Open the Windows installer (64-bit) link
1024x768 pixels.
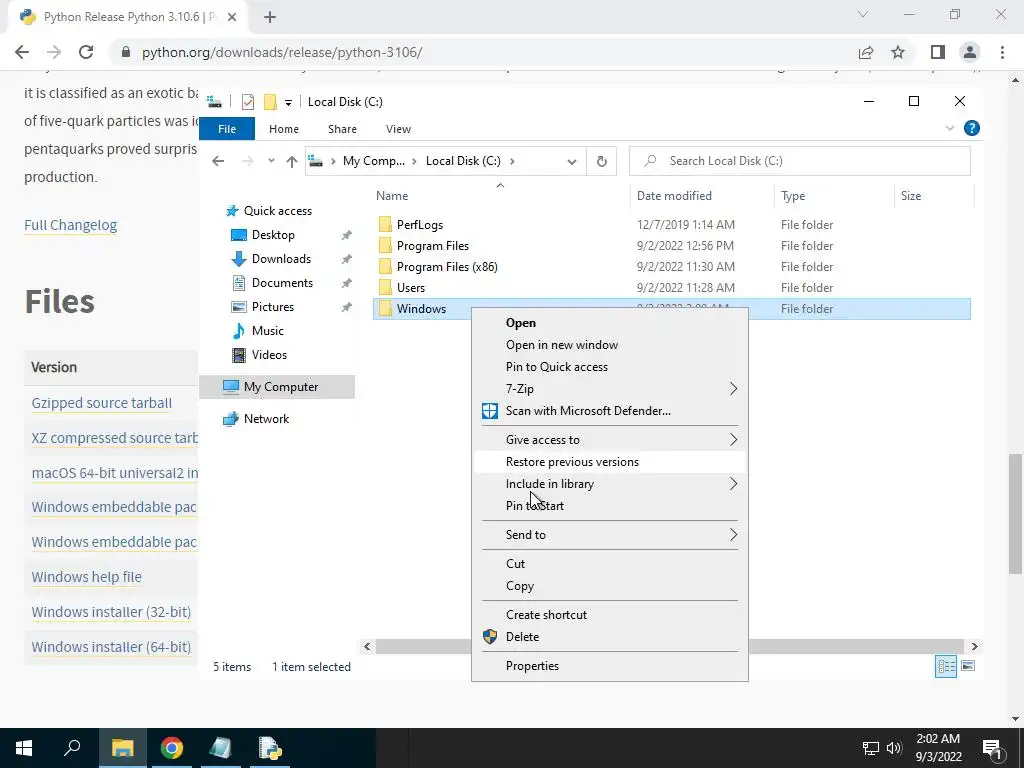click(x=111, y=647)
